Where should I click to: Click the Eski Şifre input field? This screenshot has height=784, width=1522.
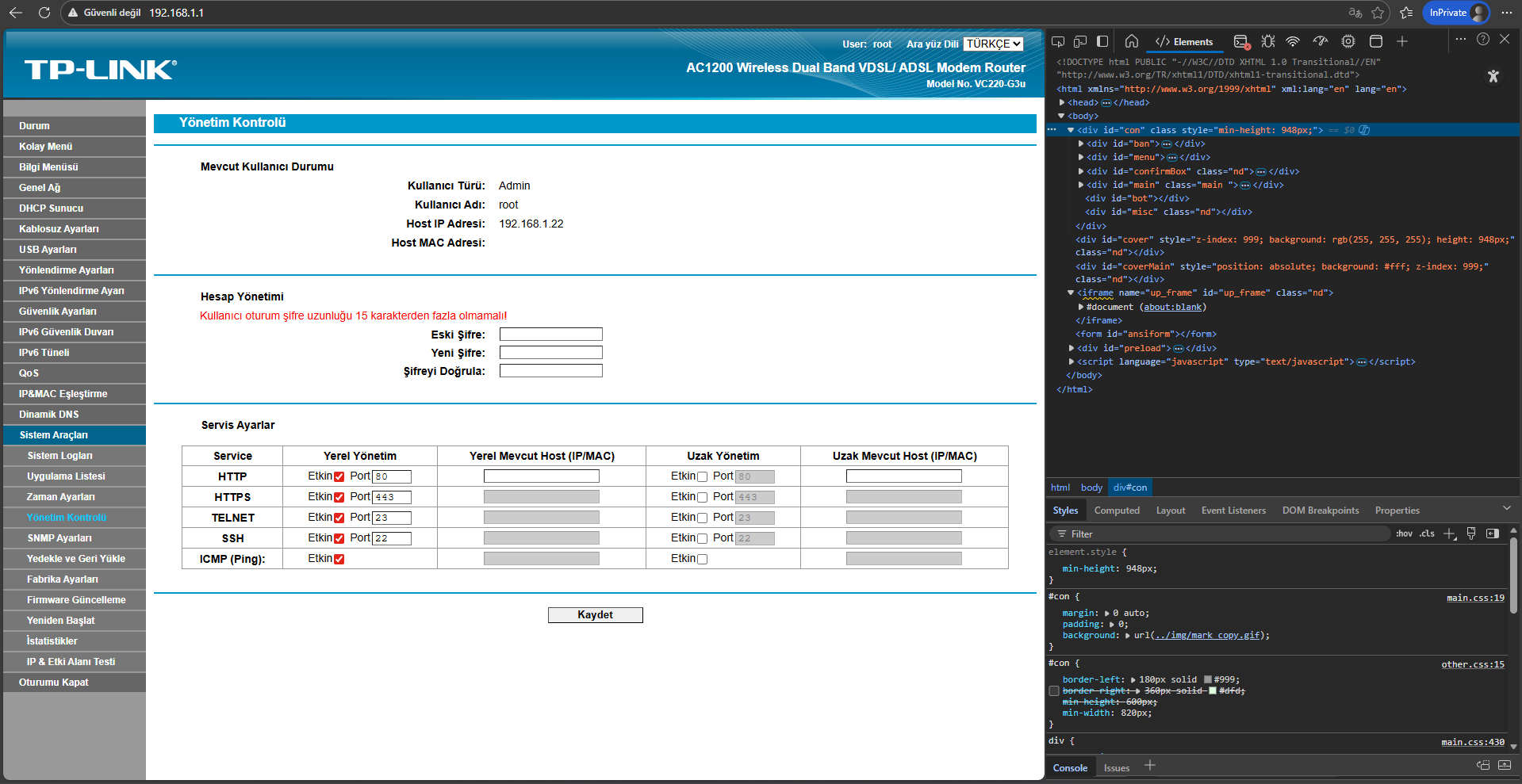coord(551,335)
